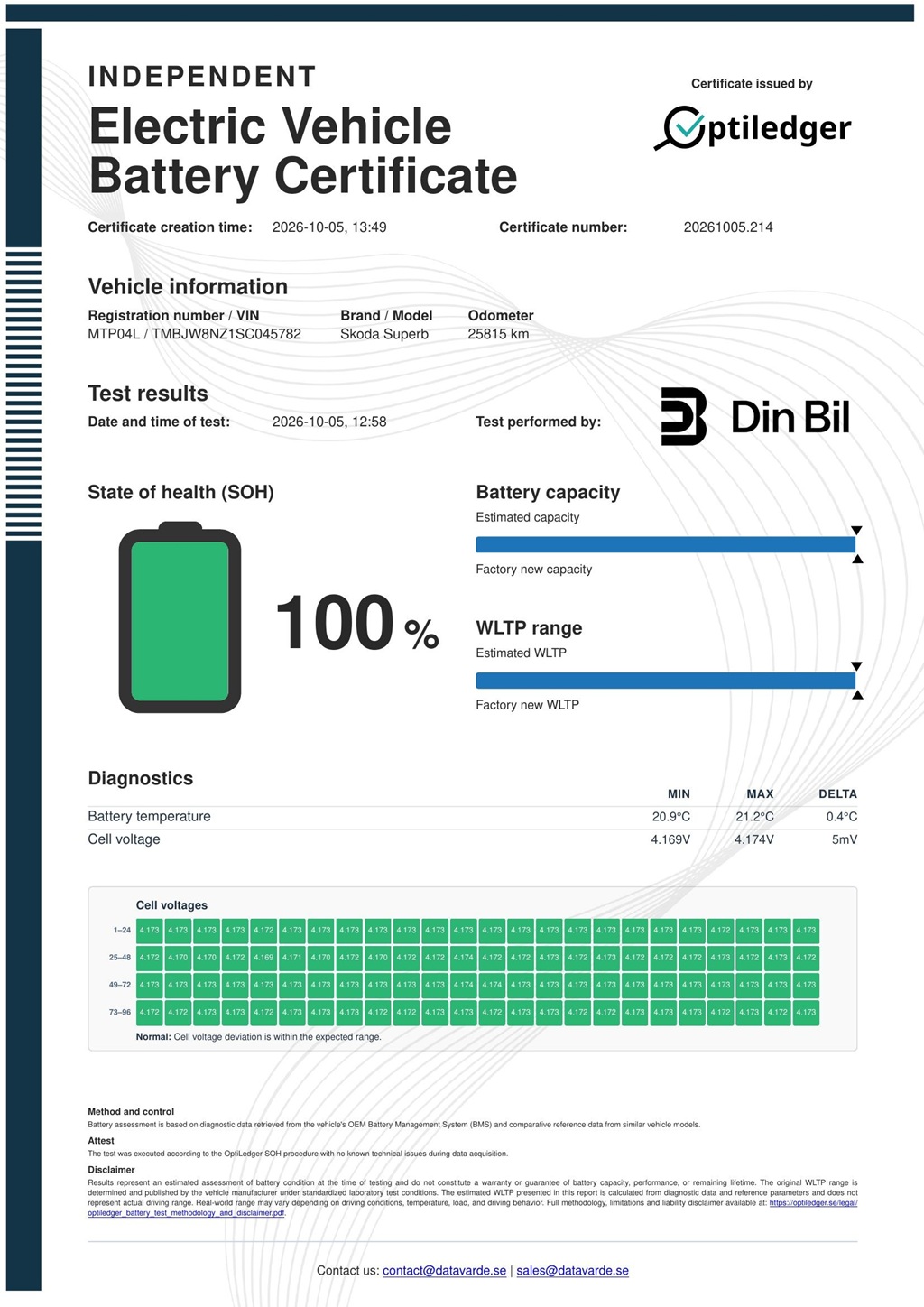Screen dimensions: 924x1307
Task: Select the first cell in row 1–24
Action: coord(149,931)
